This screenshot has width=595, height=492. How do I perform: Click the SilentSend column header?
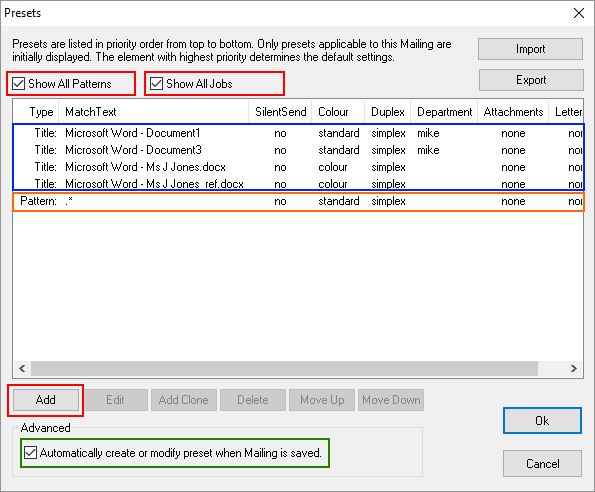(280, 112)
